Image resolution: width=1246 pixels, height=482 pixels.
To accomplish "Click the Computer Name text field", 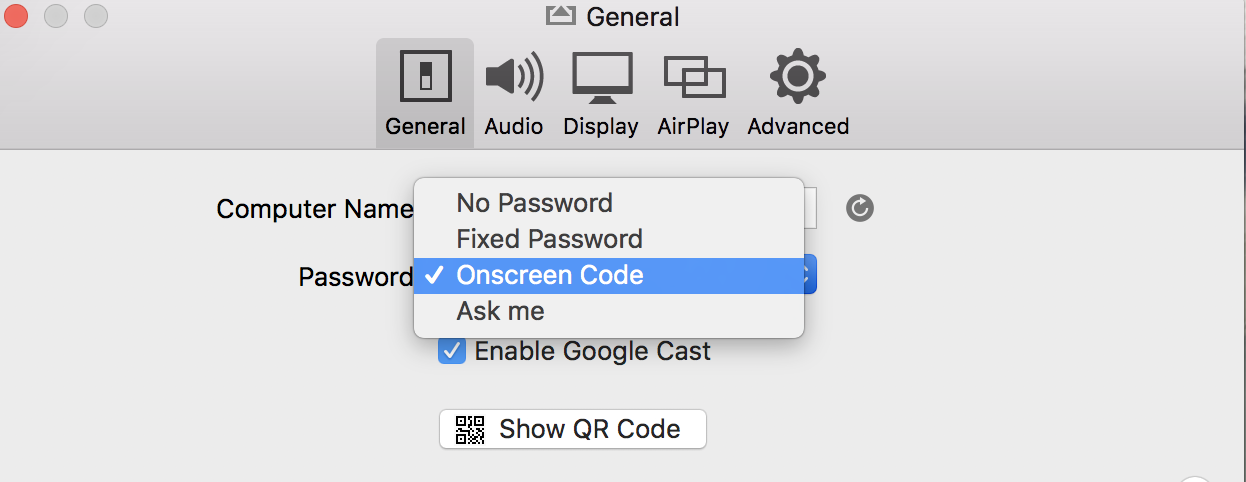I will (x=811, y=208).
